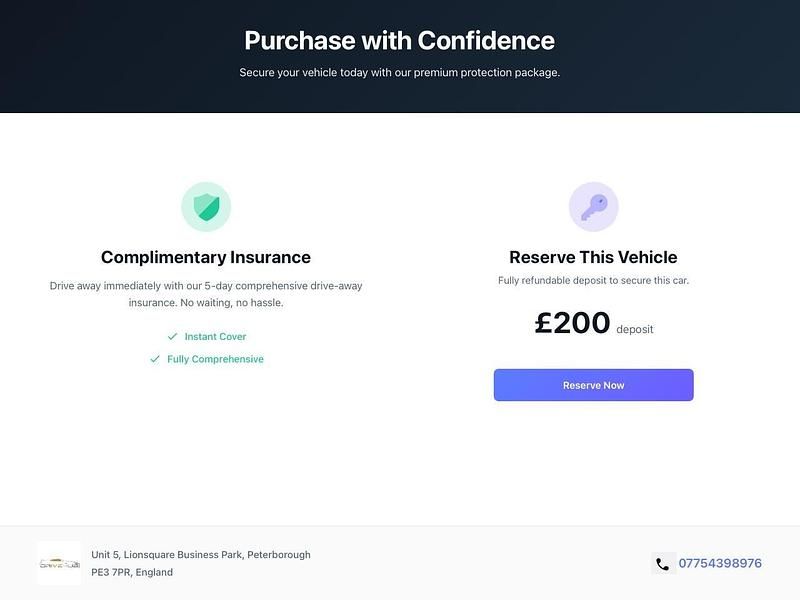Click the green shield insurance icon
Viewport: 800px width, 600px height.
coord(206,207)
